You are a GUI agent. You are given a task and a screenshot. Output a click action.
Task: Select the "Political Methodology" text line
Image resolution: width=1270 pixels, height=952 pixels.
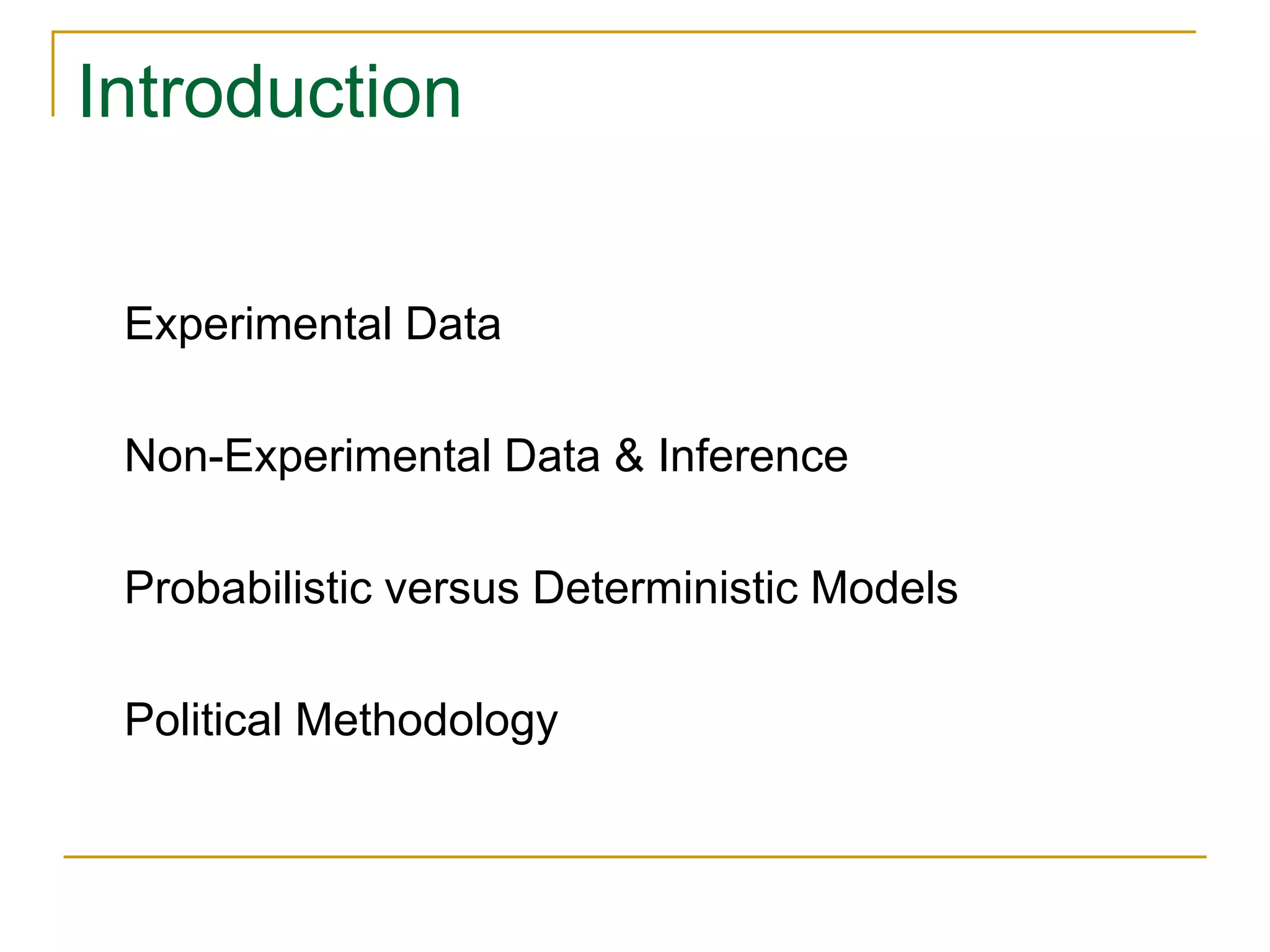pyautogui.click(x=341, y=720)
